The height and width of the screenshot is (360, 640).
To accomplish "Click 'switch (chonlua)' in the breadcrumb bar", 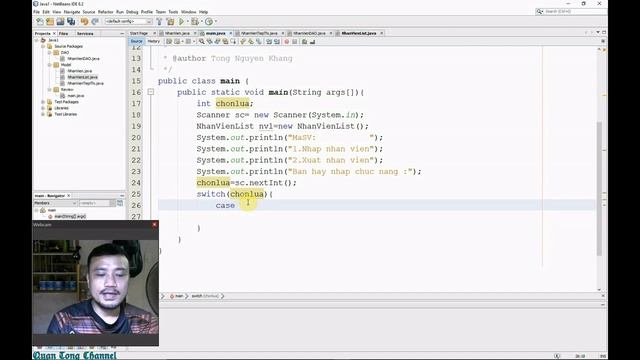I will [204, 296].
